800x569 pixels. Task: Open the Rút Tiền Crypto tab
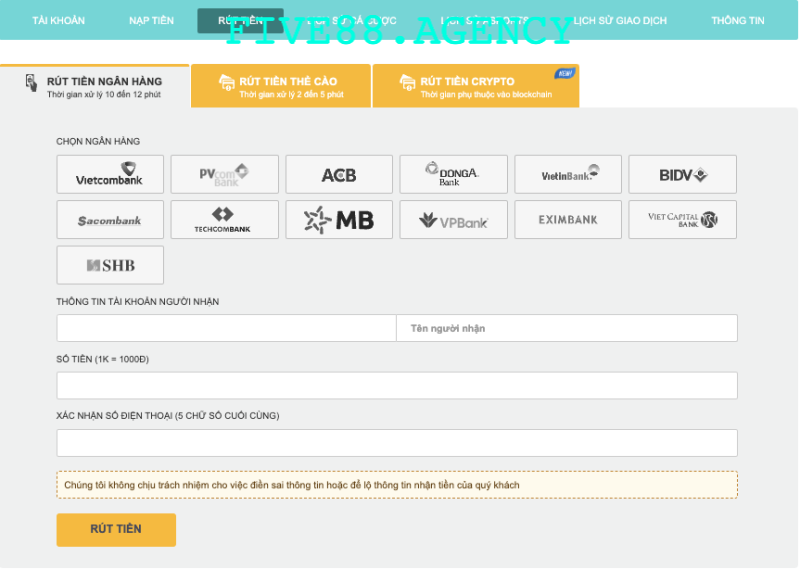475,86
